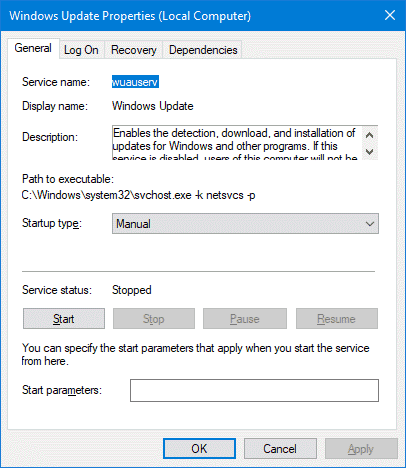
Task: Click the disabled Stop button
Action: point(154,319)
